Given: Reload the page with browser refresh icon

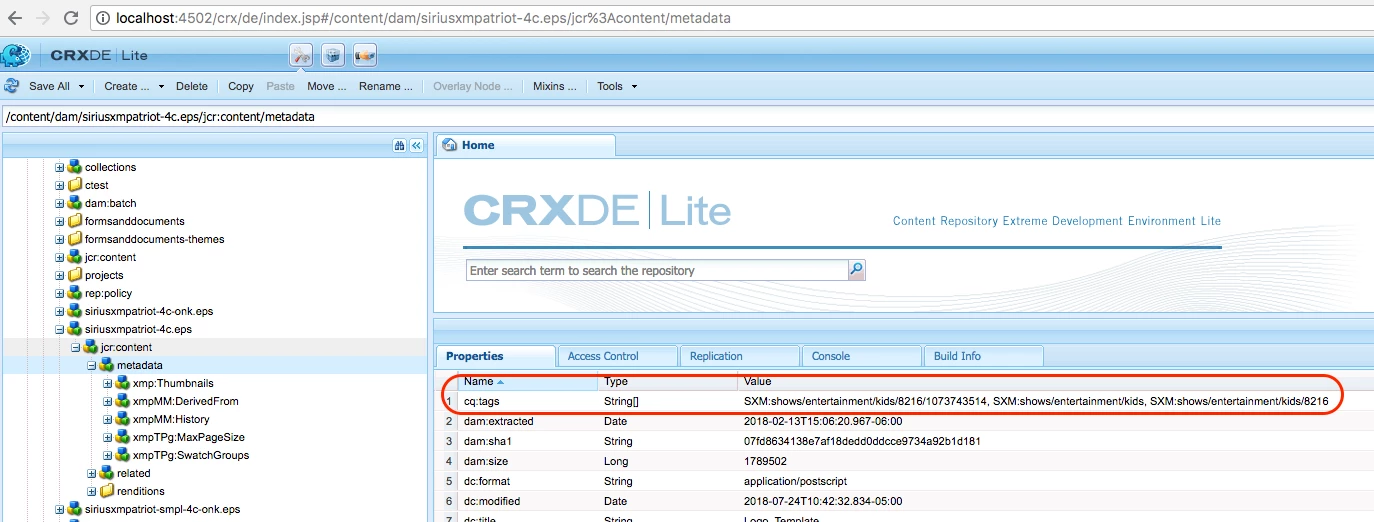Looking at the screenshot, I should coord(71,18).
